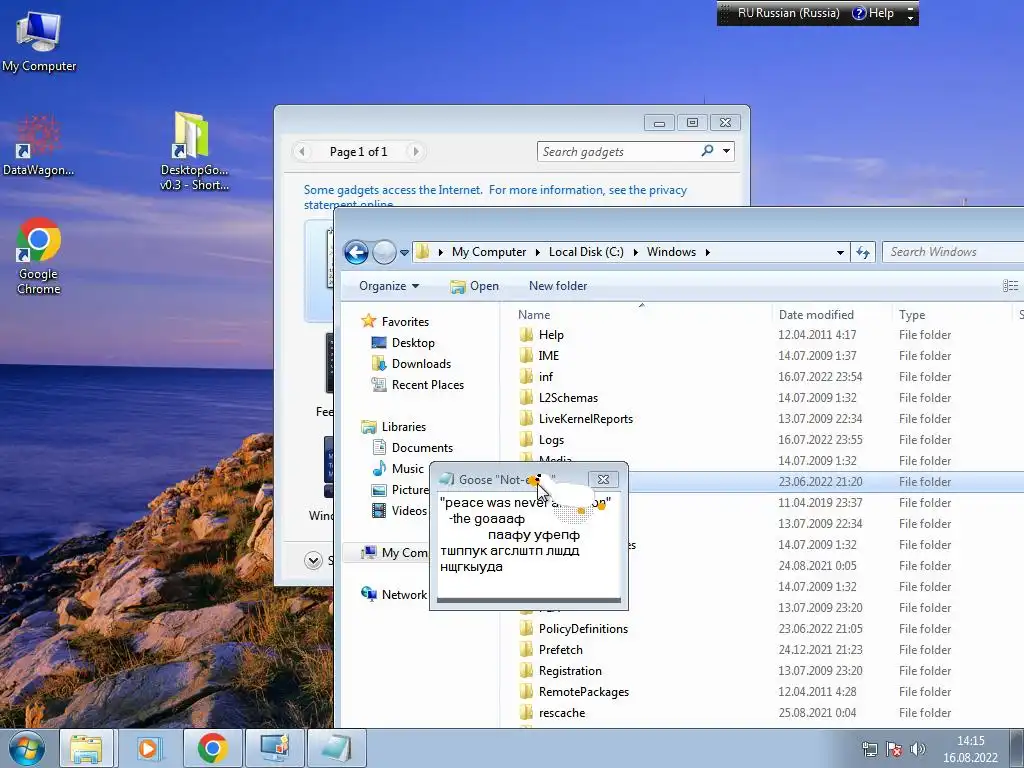Select Network in navigation pane
Image resolution: width=1024 pixels, height=768 pixels.
pyautogui.click(x=394, y=594)
